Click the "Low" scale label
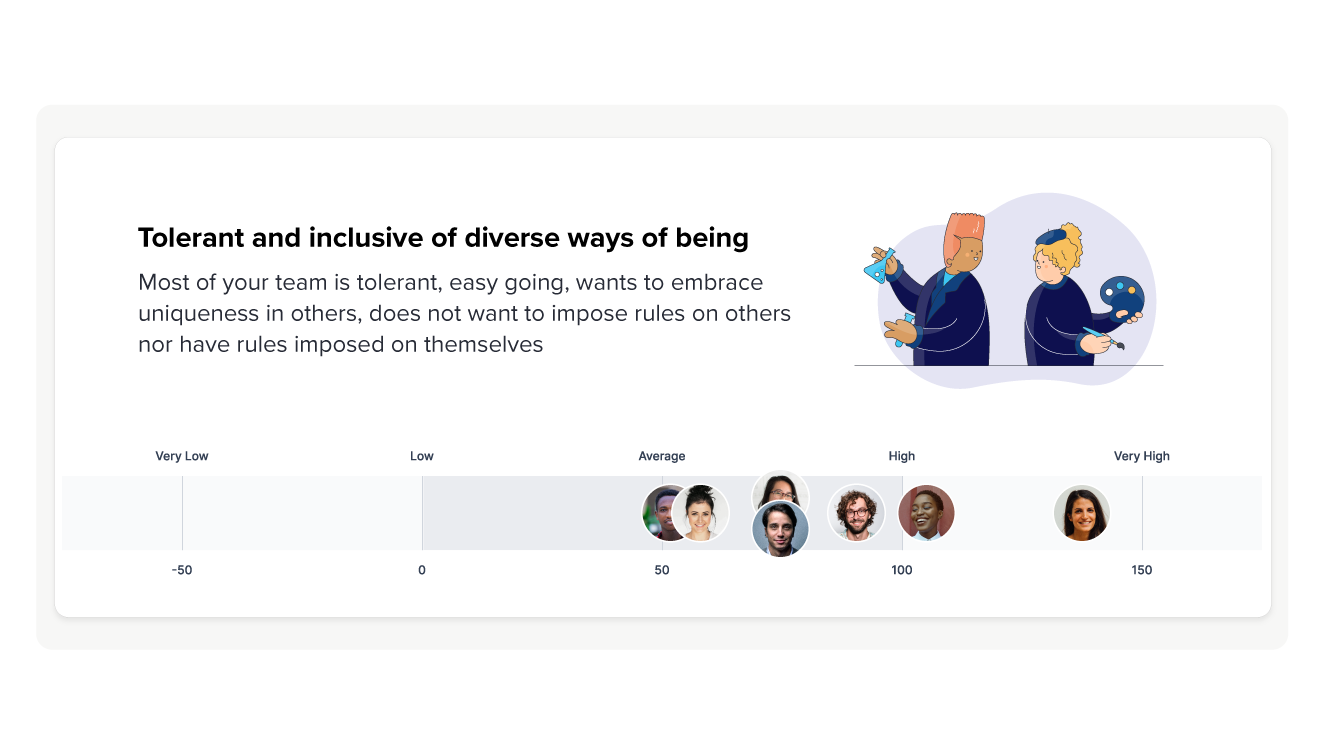 tap(422, 456)
